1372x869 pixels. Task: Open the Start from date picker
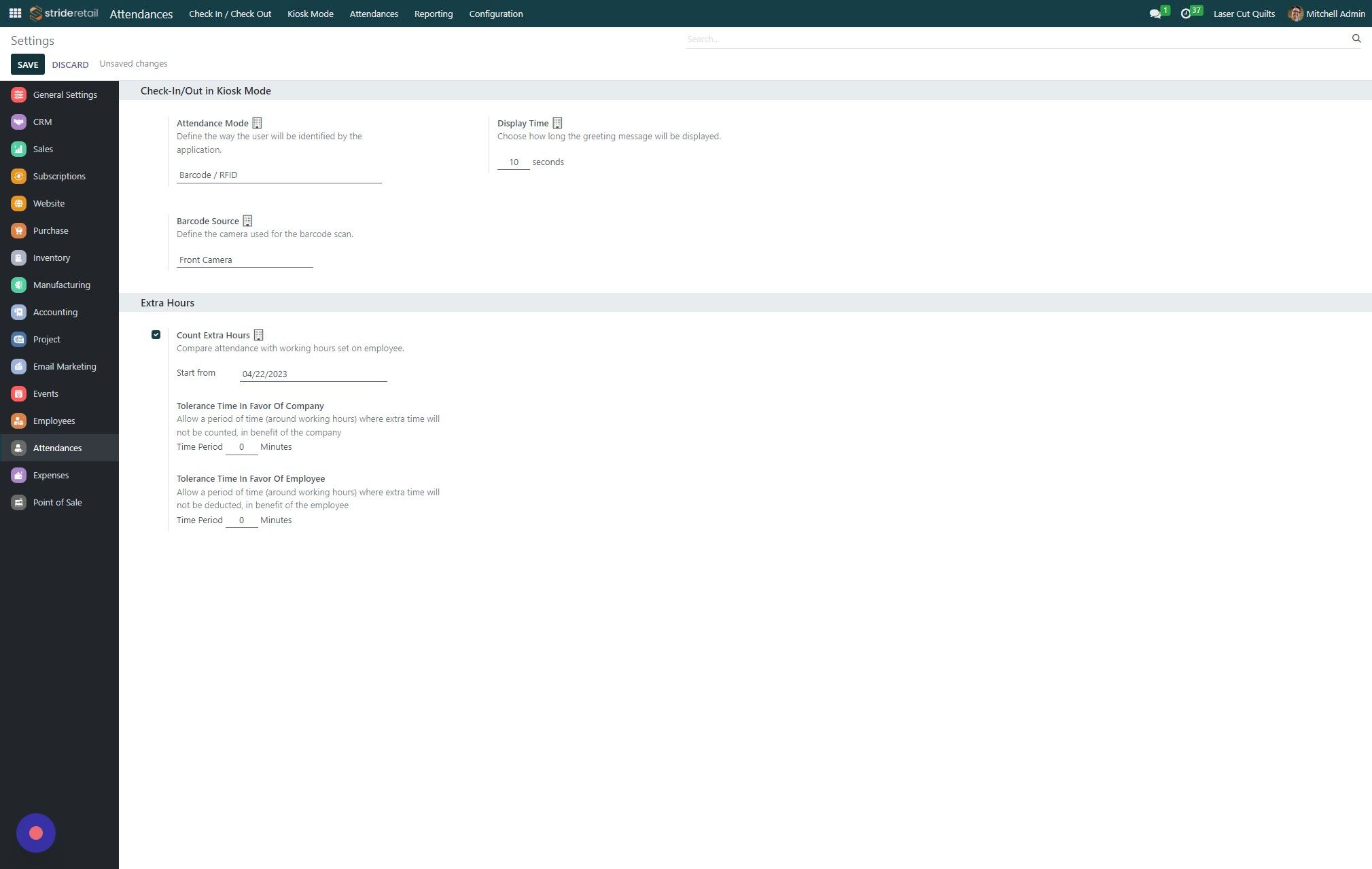tap(313, 374)
